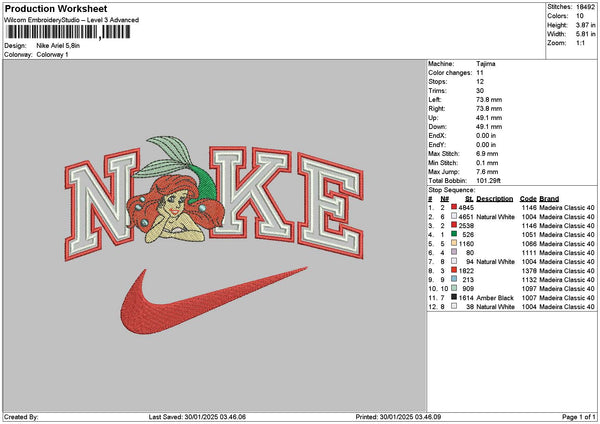Select the Zoom value '1:1'

(x=580, y=43)
